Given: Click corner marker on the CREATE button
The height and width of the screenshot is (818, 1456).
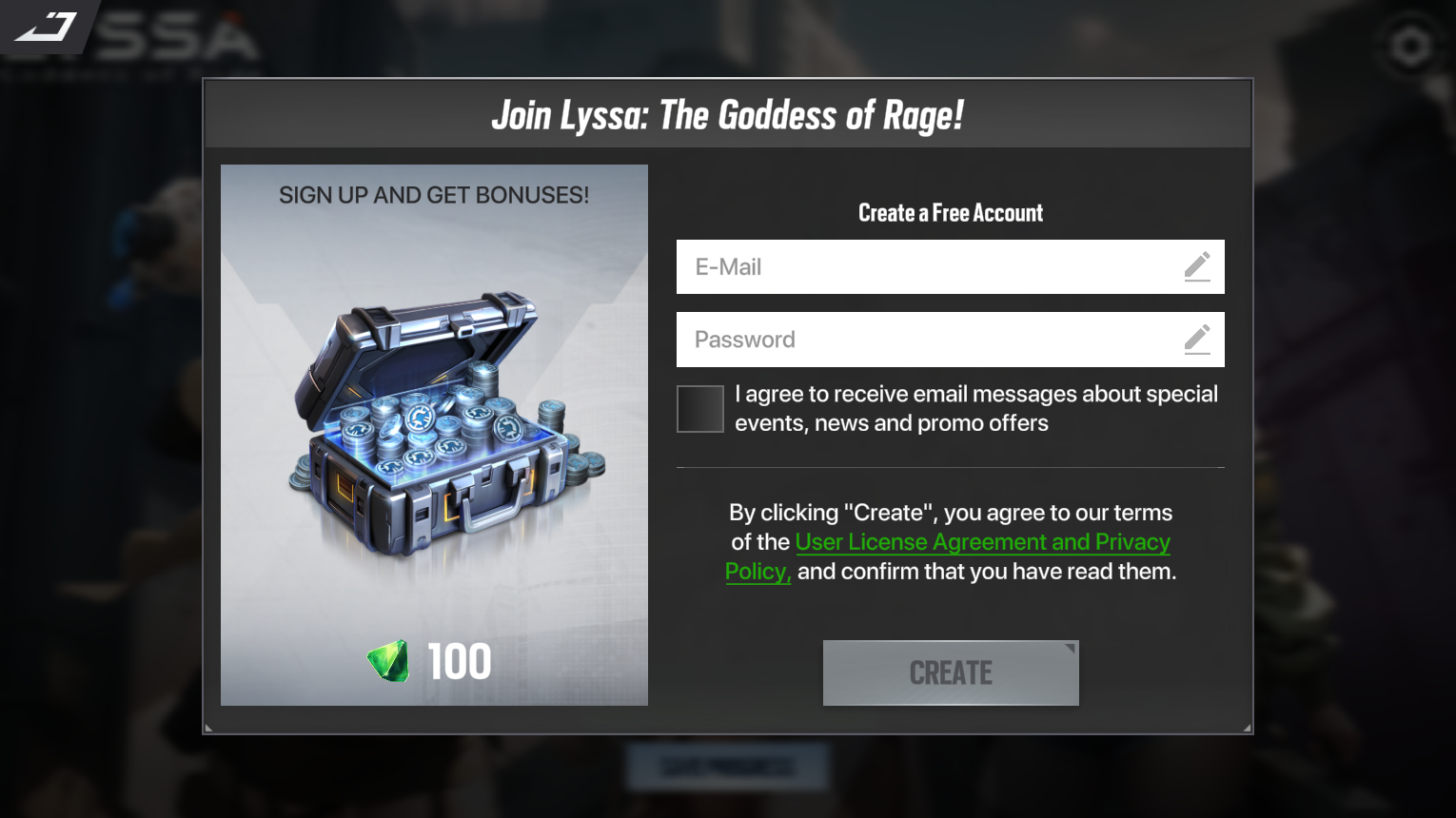Looking at the screenshot, I should coord(1071,649).
